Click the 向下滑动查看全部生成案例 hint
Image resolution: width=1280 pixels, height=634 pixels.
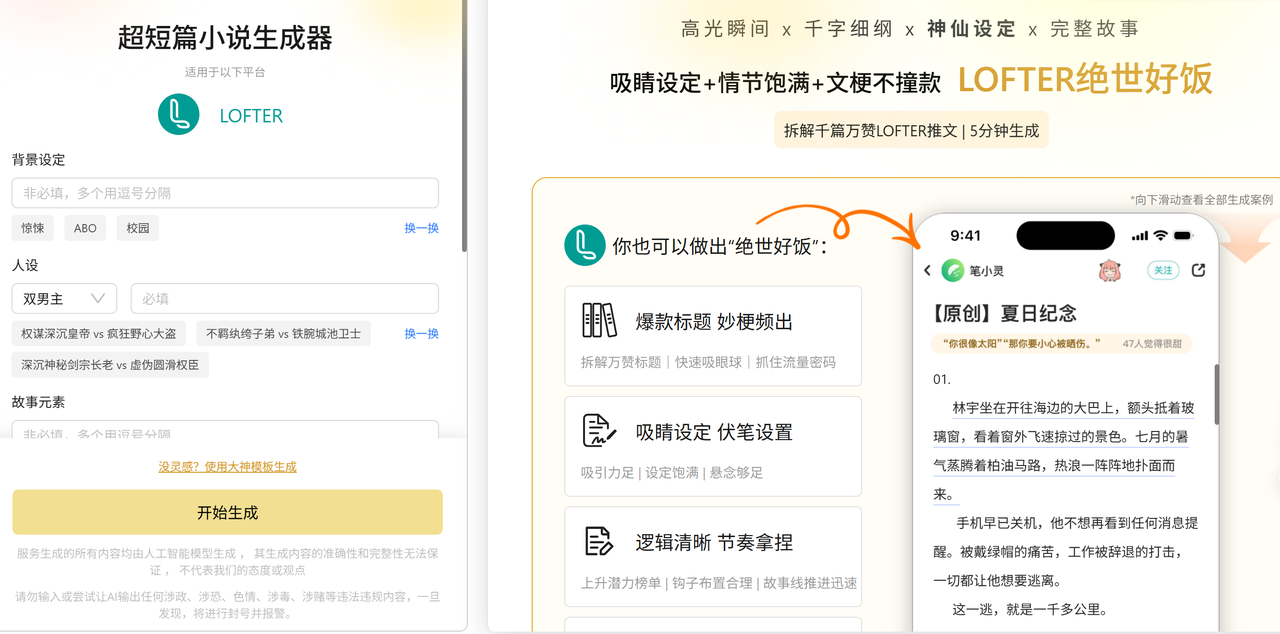point(1202,199)
